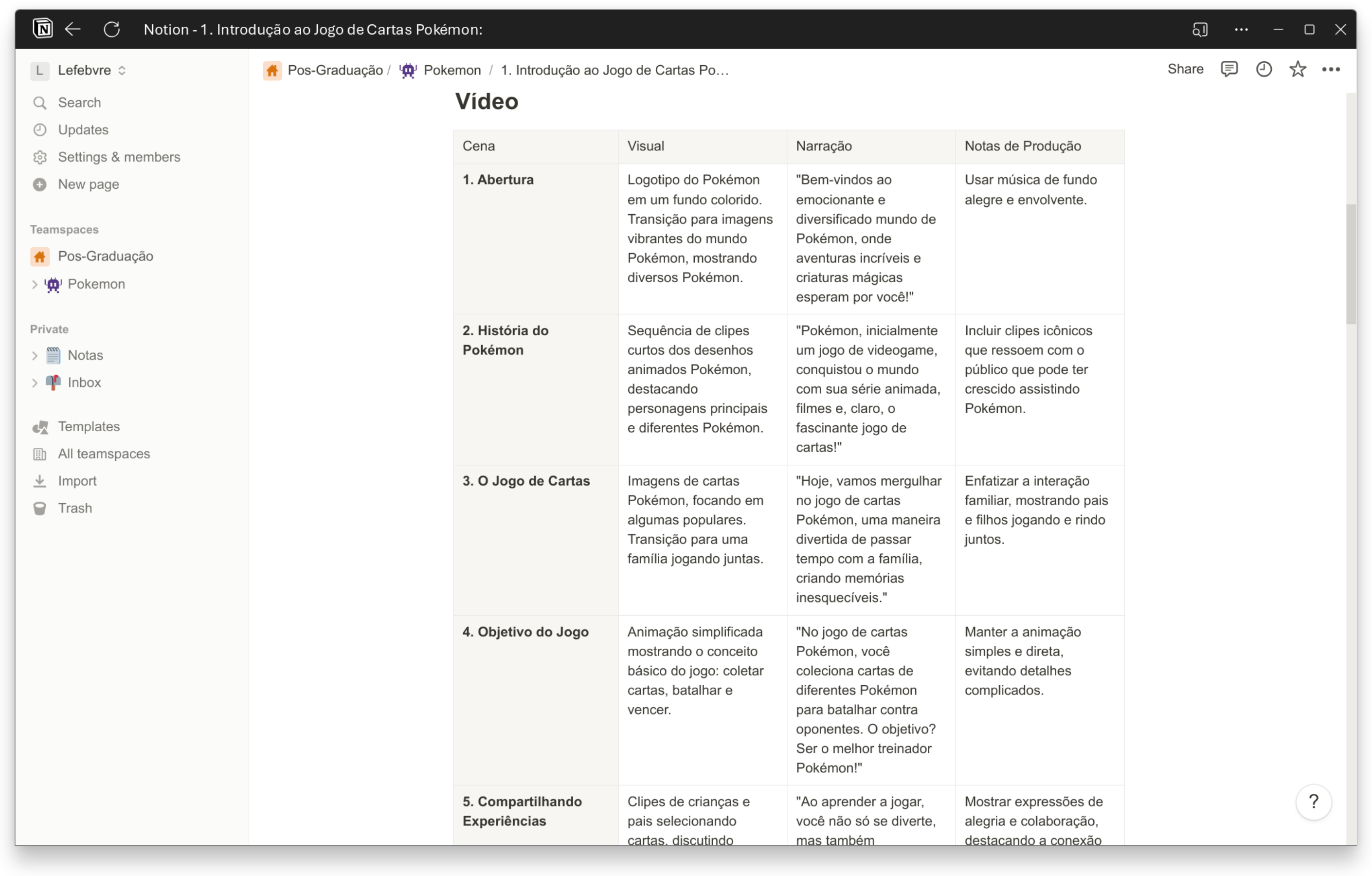Click cell 'Usar música de fundo alegre'
Screen dimensions: 1372x876
(x=1040, y=239)
